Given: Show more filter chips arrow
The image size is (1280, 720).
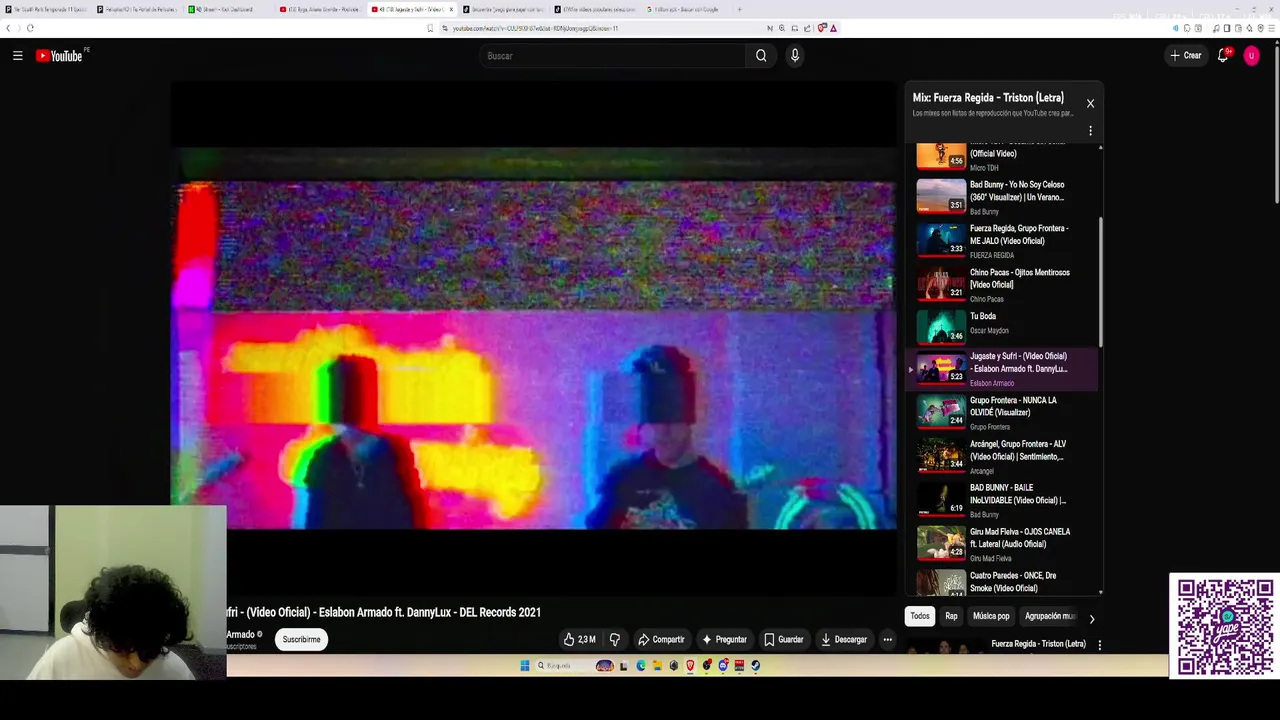Looking at the screenshot, I should 1091,619.
